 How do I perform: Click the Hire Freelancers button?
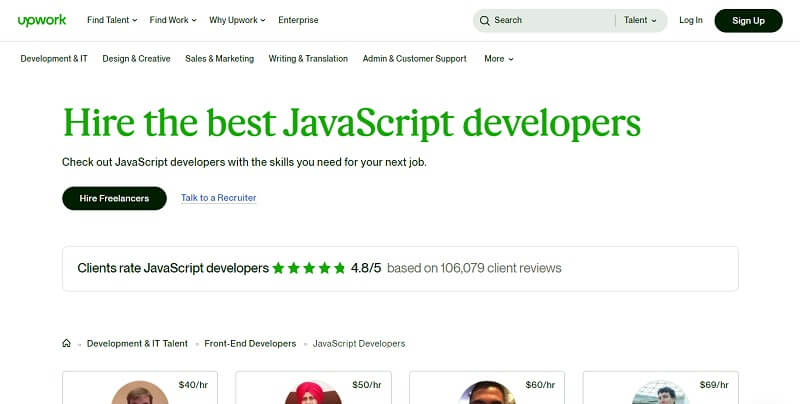click(114, 198)
